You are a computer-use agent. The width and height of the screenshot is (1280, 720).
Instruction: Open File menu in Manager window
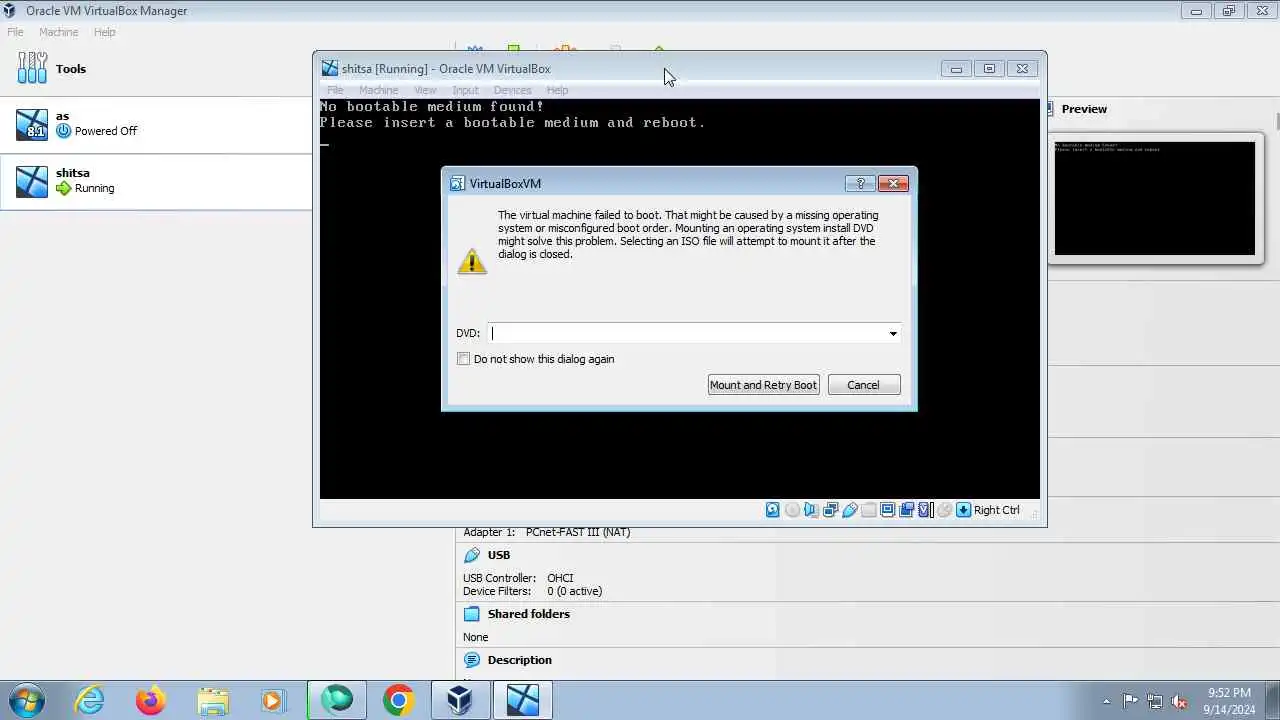(15, 32)
